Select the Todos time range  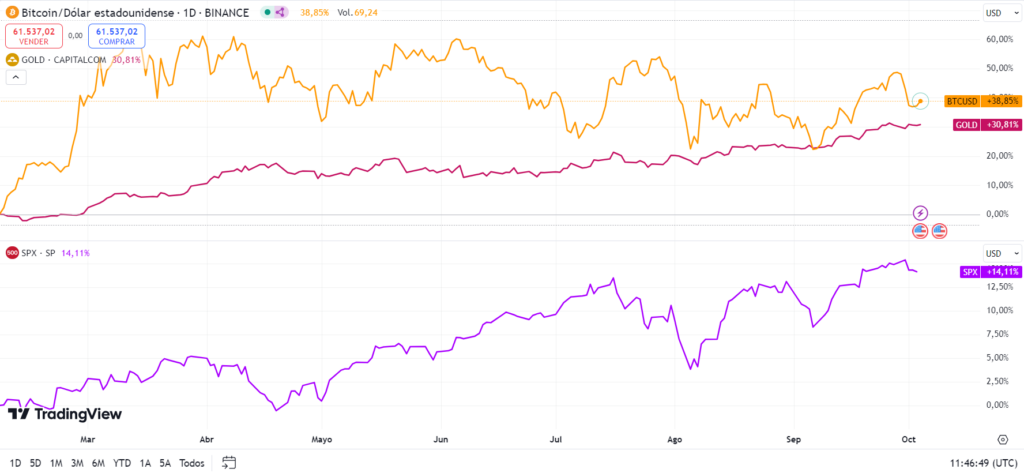pyautogui.click(x=192, y=463)
